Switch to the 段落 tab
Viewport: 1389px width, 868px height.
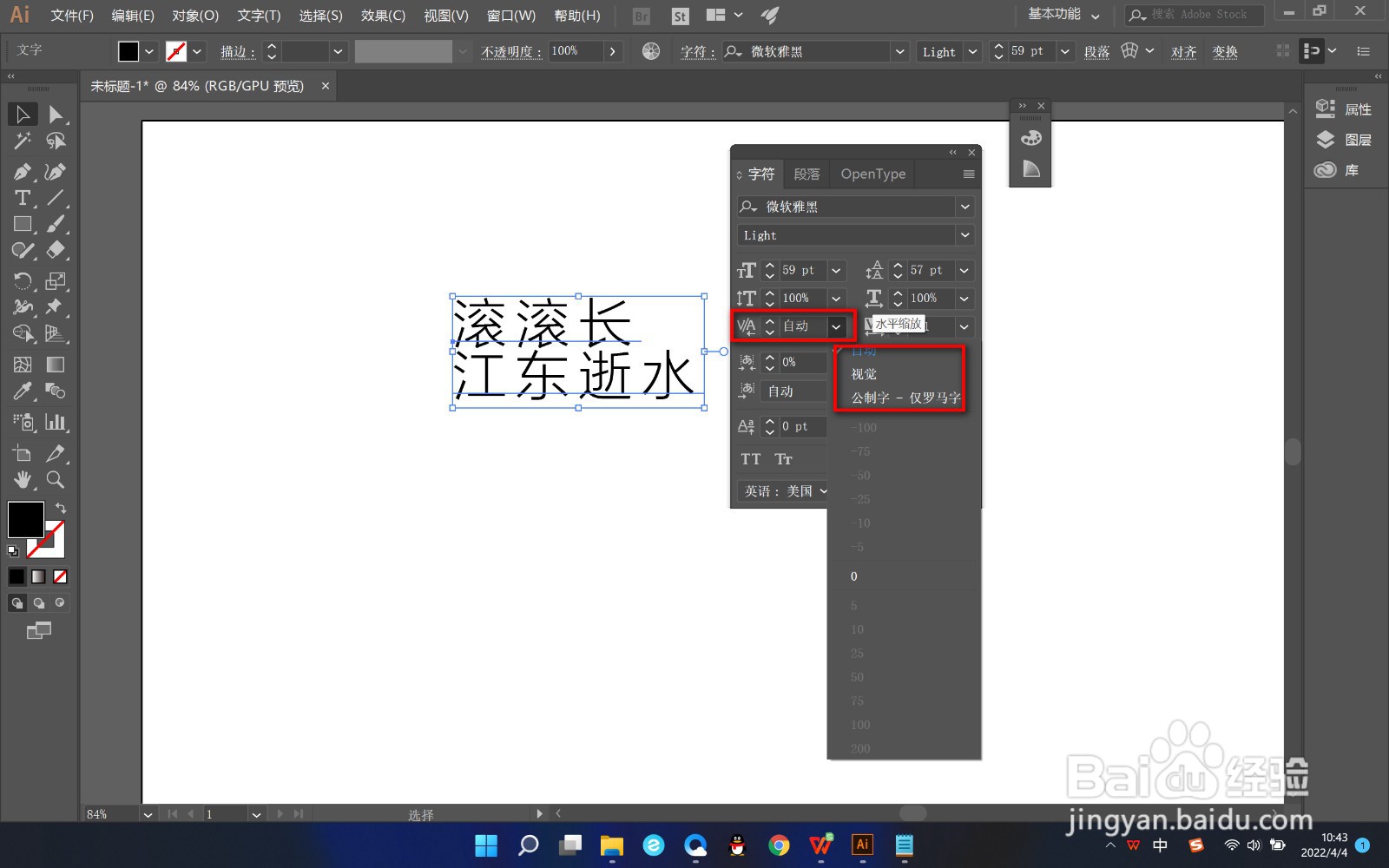[x=806, y=174]
